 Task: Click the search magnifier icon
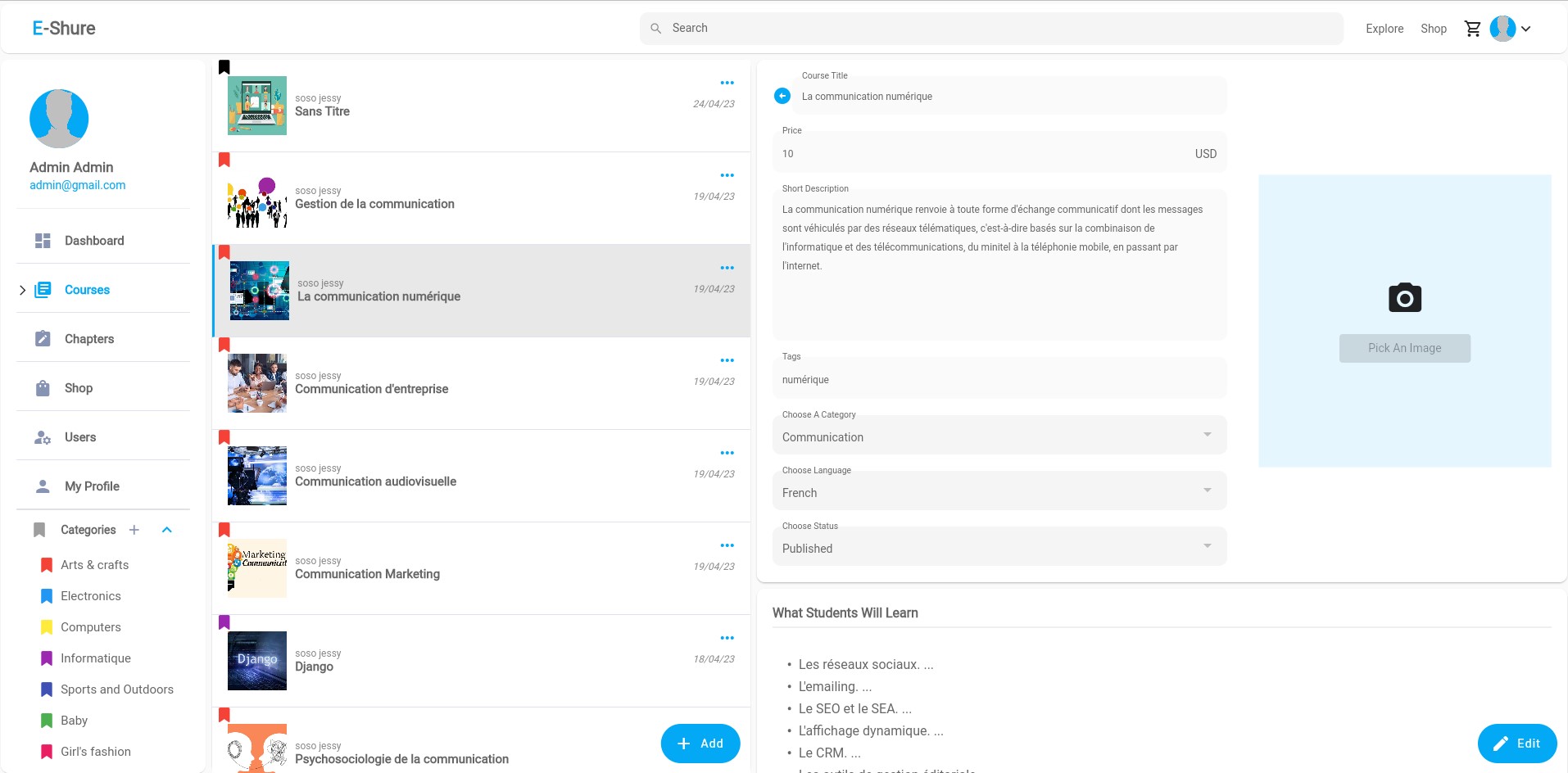(656, 29)
